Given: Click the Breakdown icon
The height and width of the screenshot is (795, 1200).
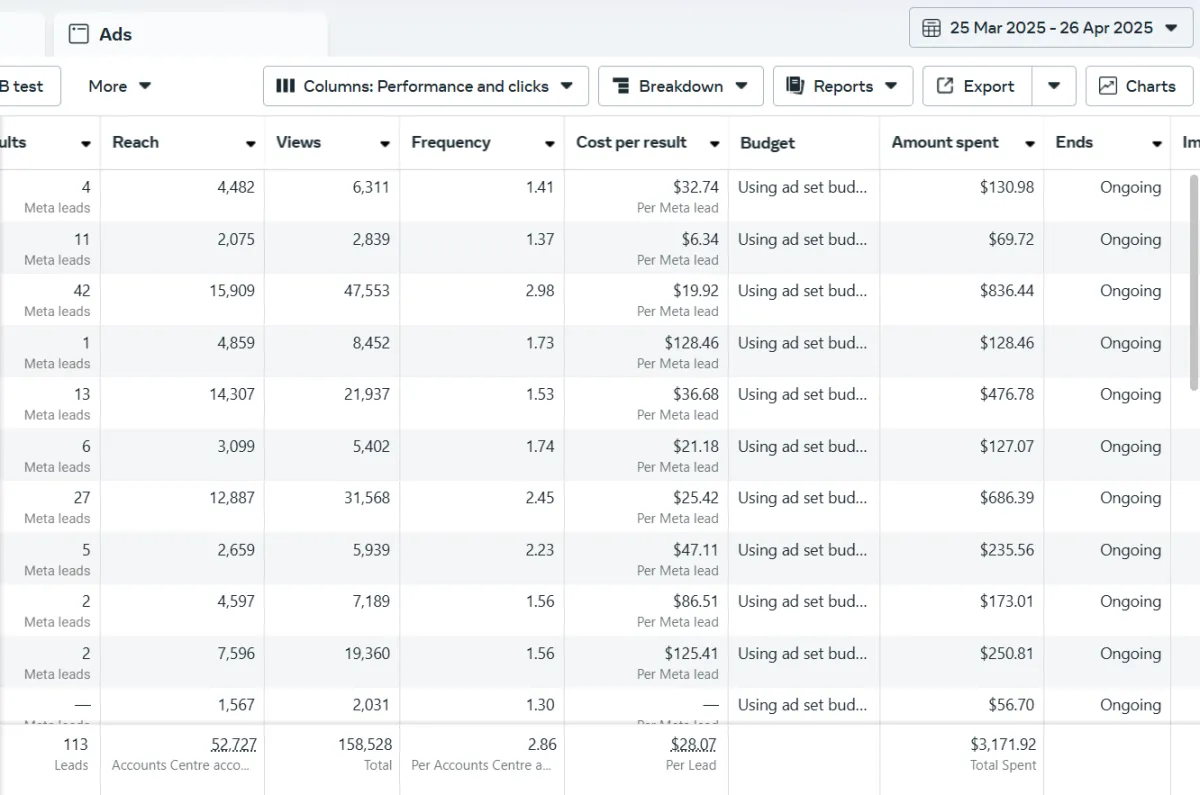Looking at the screenshot, I should (620, 86).
